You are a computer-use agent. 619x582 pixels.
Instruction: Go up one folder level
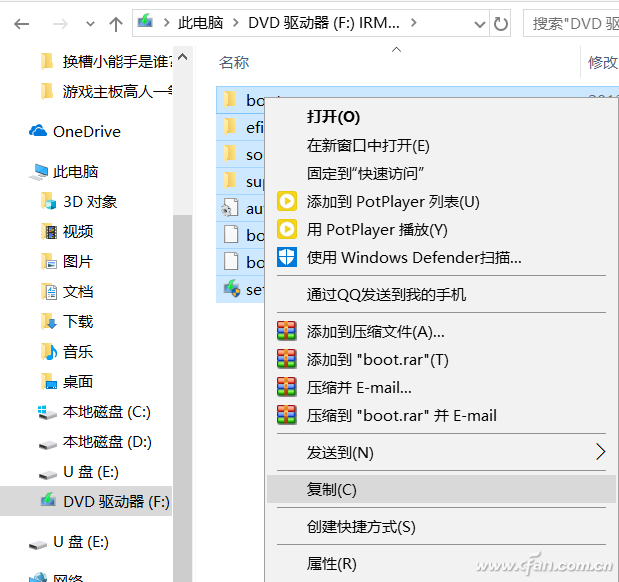point(116,24)
